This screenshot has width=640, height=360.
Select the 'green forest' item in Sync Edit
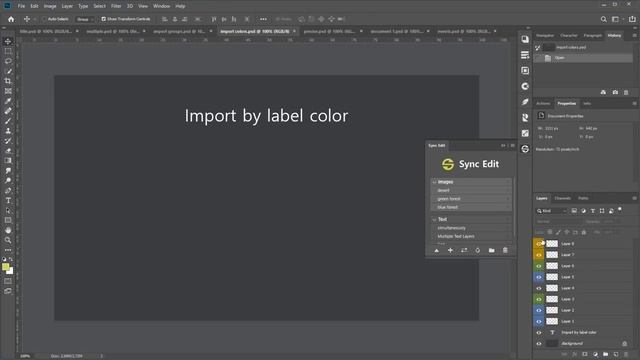[471, 199]
